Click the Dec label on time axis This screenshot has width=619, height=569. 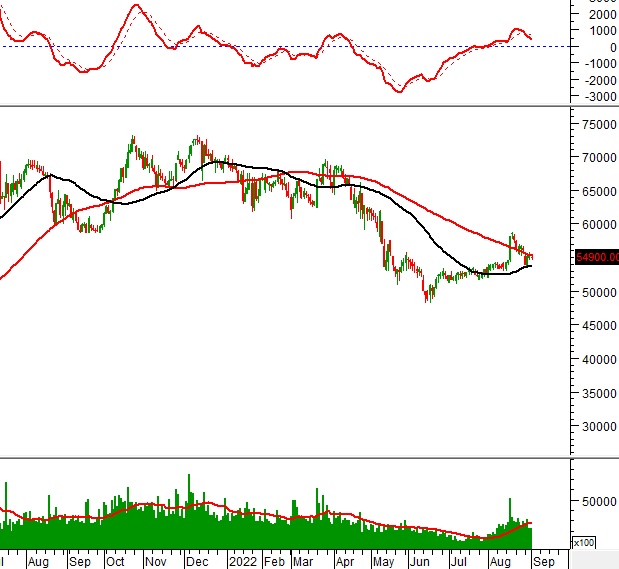click(197, 561)
